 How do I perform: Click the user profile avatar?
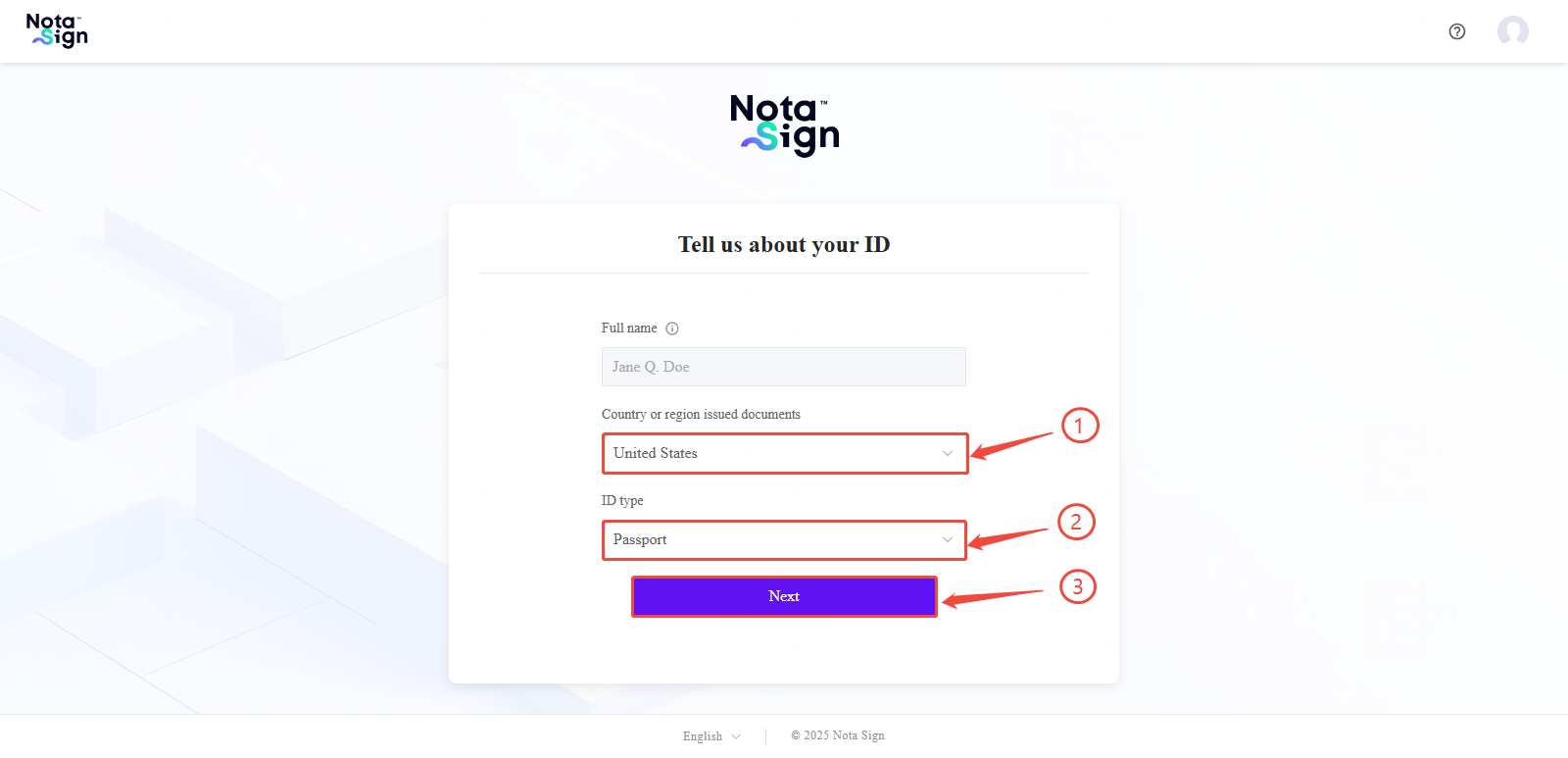1512,31
